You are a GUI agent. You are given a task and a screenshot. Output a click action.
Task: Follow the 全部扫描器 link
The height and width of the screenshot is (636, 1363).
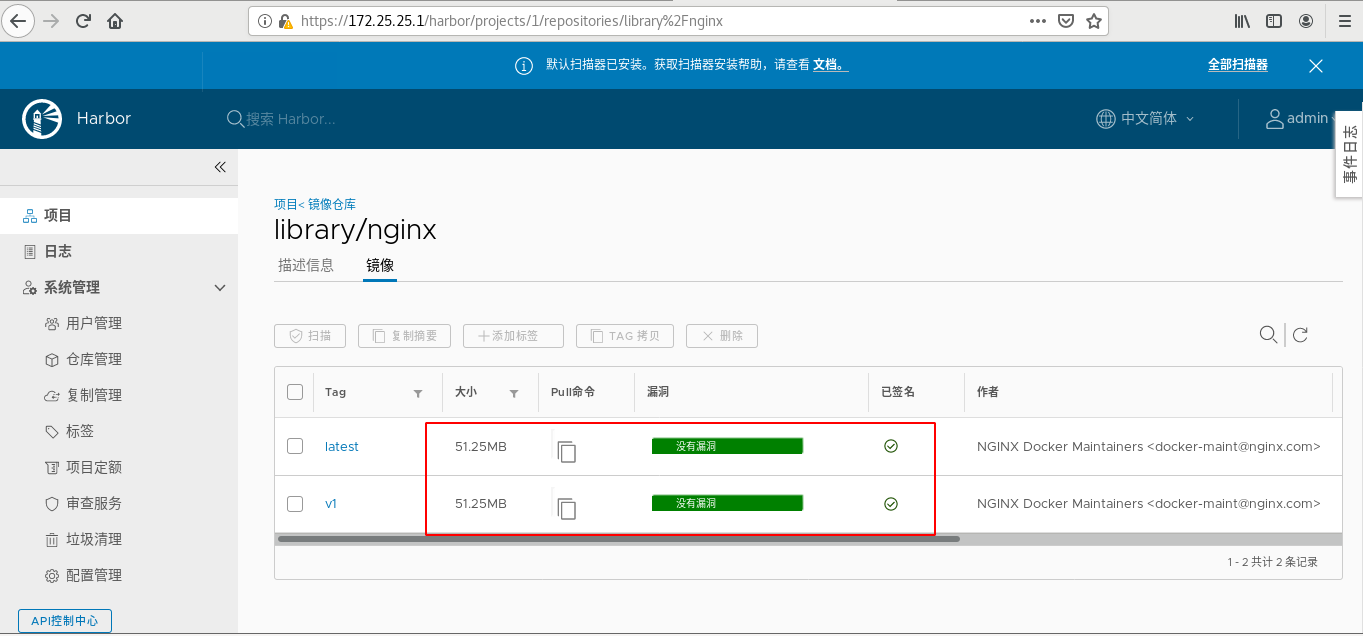1237,65
